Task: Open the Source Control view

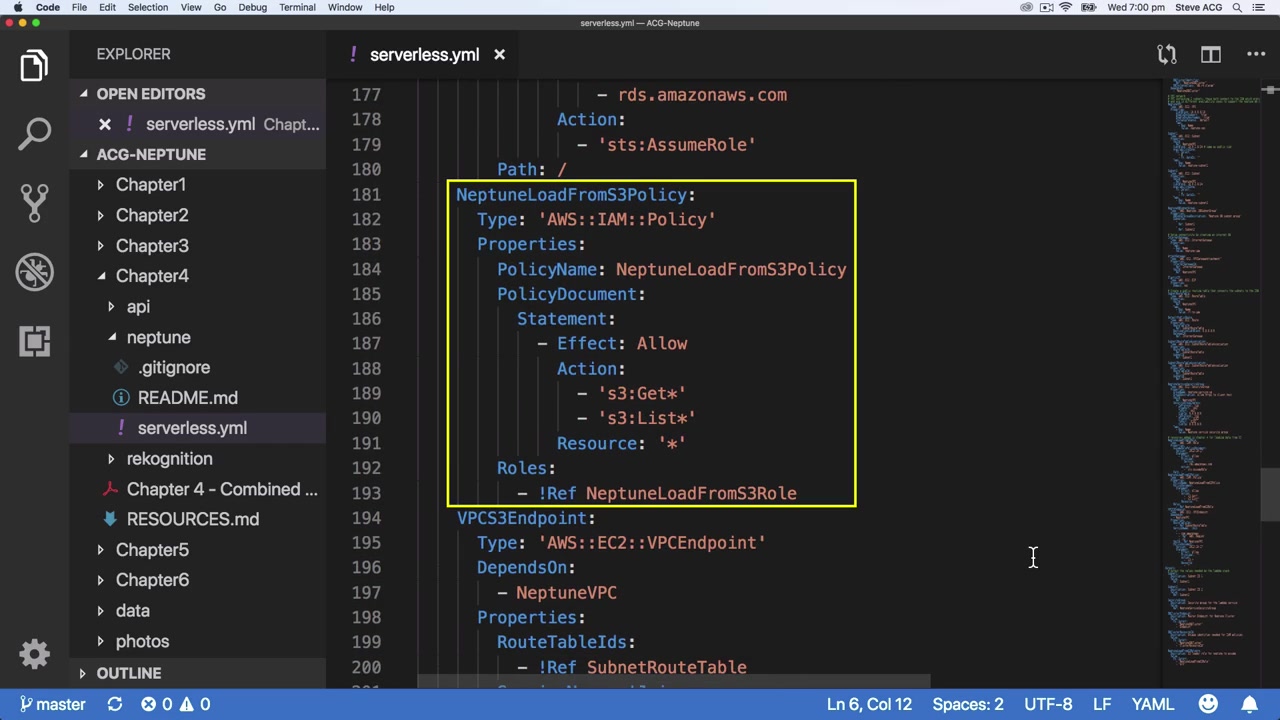Action: [x=34, y=202]
